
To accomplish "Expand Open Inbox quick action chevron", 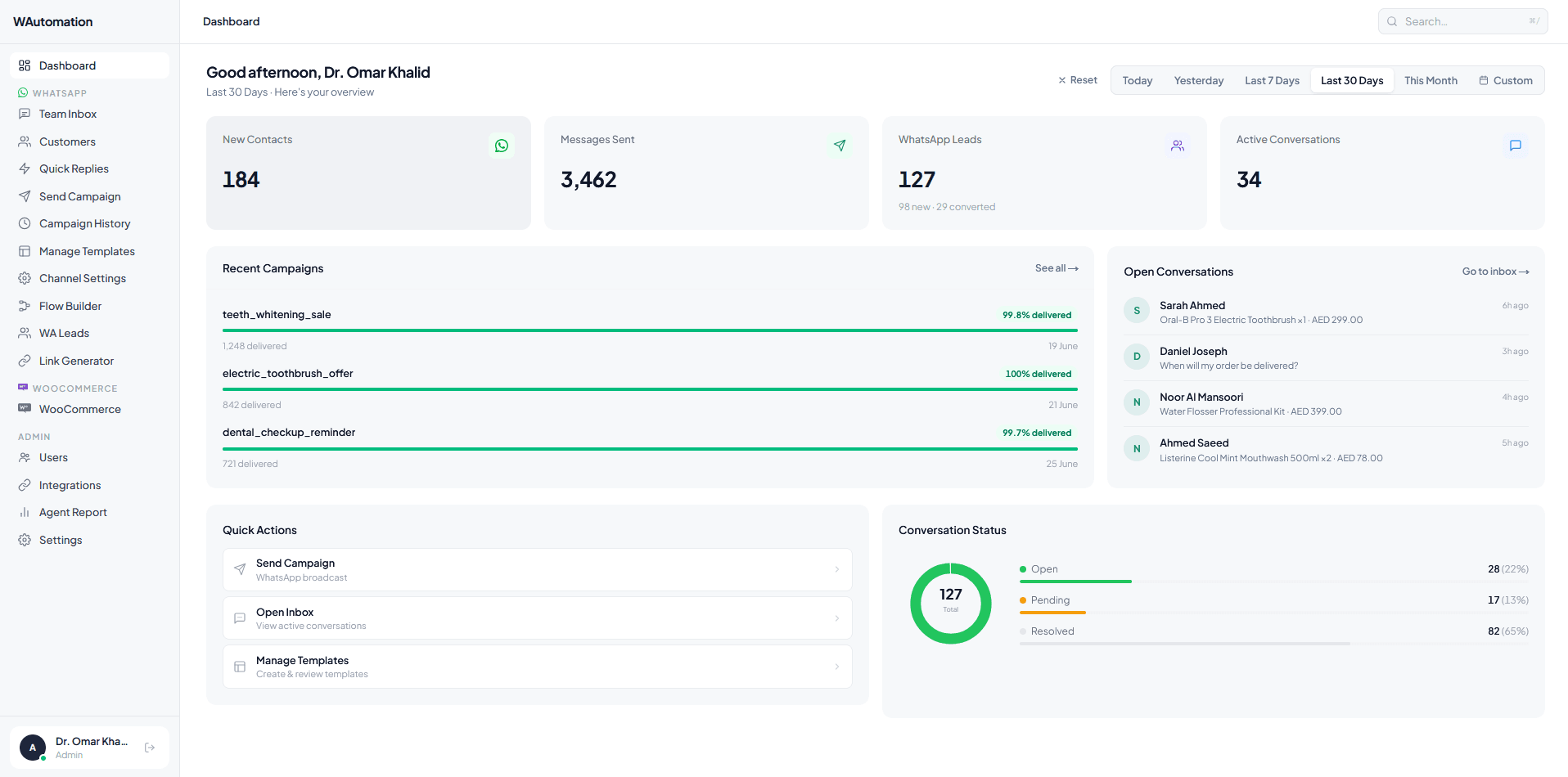I will click(836, 618).
